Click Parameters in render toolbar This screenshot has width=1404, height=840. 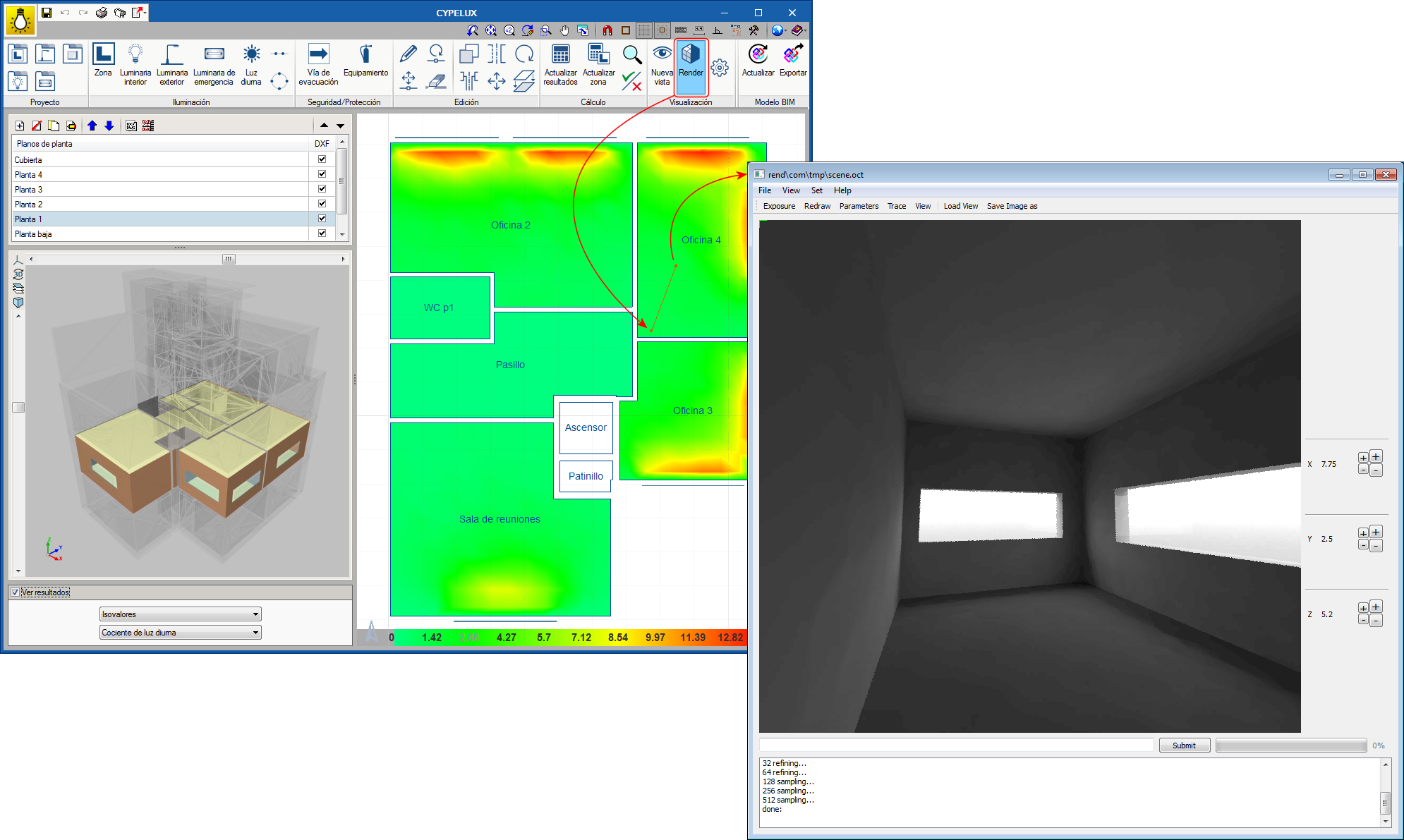coord(859,206)
